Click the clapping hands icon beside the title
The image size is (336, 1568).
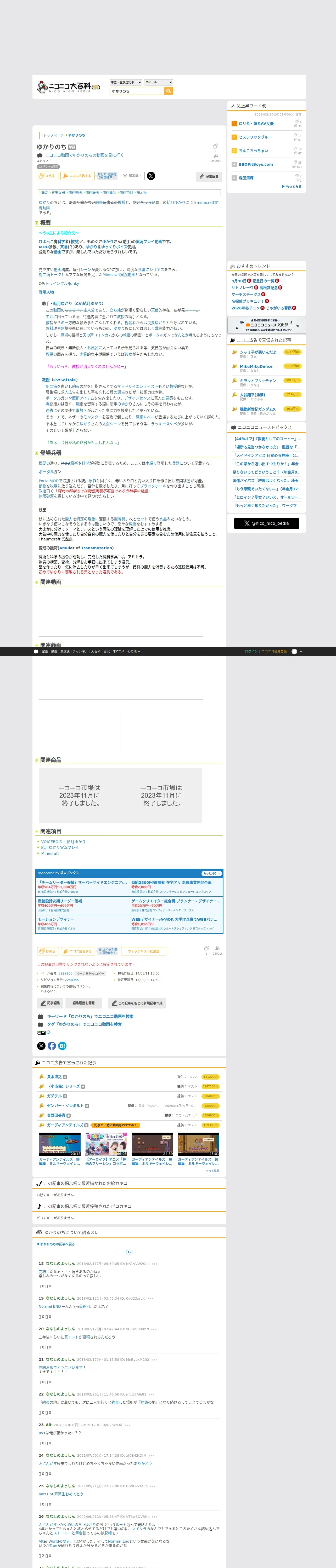[x=215, y=147]
